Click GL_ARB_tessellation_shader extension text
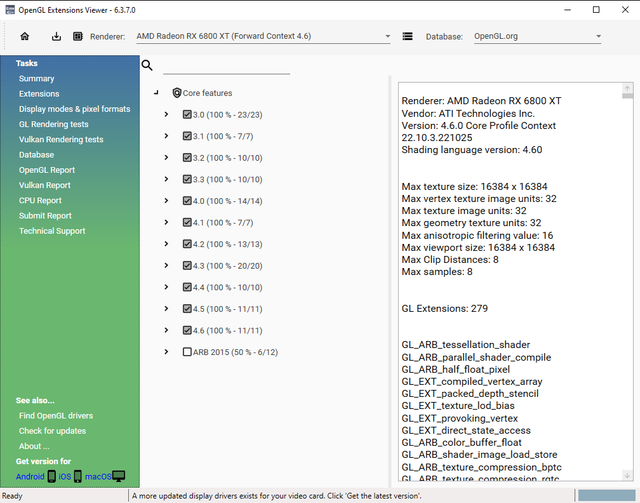The width and height of the screenshot is (640, 503). pyautogui.click(x=466, y=345)
